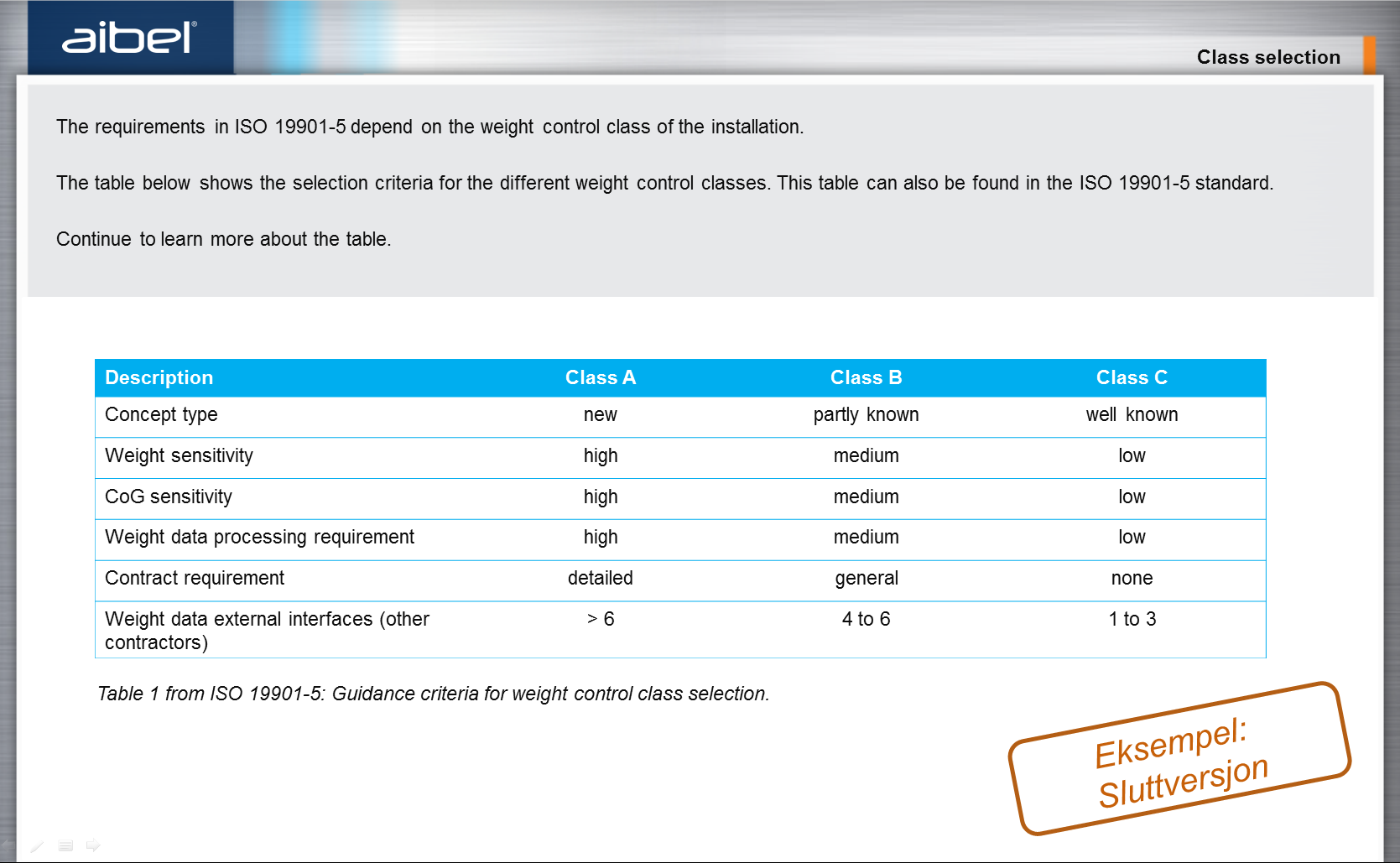Image resolution: width=1400 pixels, height=863 pixels.
Task: Click the Class A column header
Action: point(601,377)
